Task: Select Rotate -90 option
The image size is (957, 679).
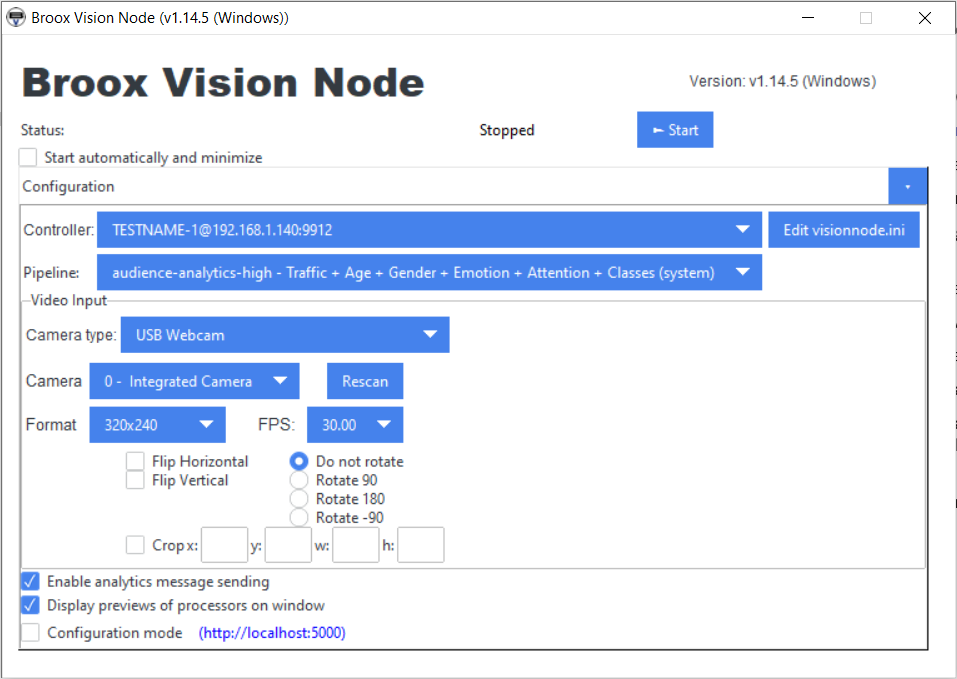Action: click(x=298, y=518)
